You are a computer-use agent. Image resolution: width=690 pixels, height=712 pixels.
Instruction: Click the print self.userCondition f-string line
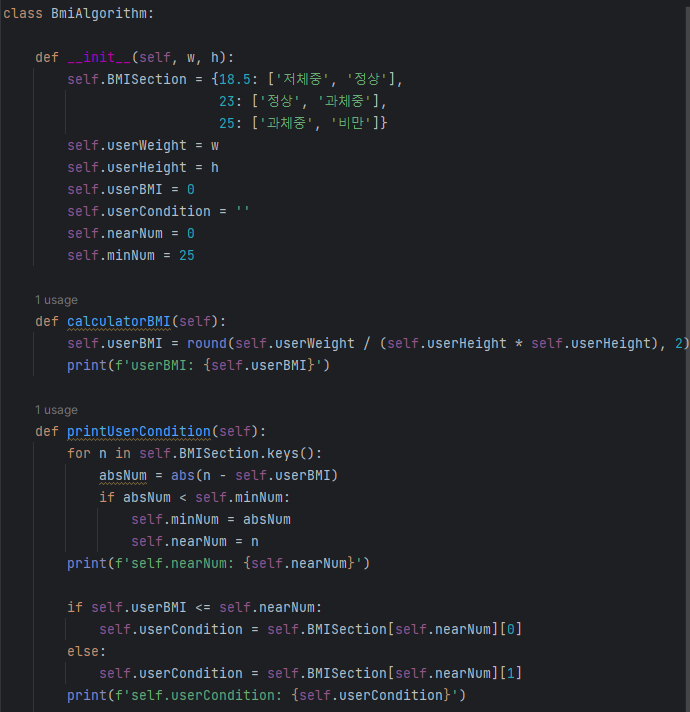266,695
